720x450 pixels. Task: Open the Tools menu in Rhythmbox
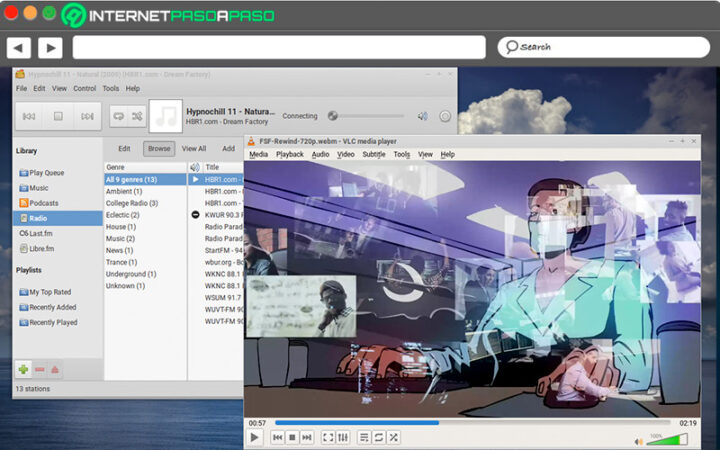(110, 88)
